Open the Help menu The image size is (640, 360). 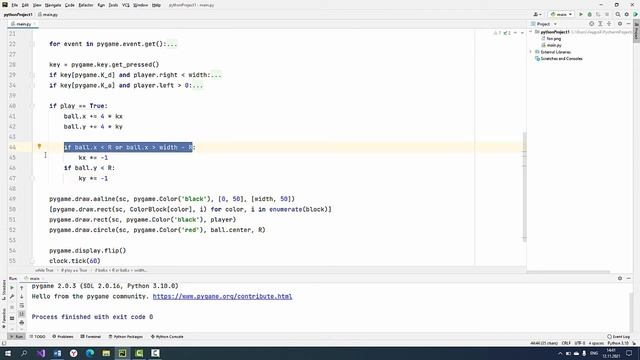pos(156,5)
